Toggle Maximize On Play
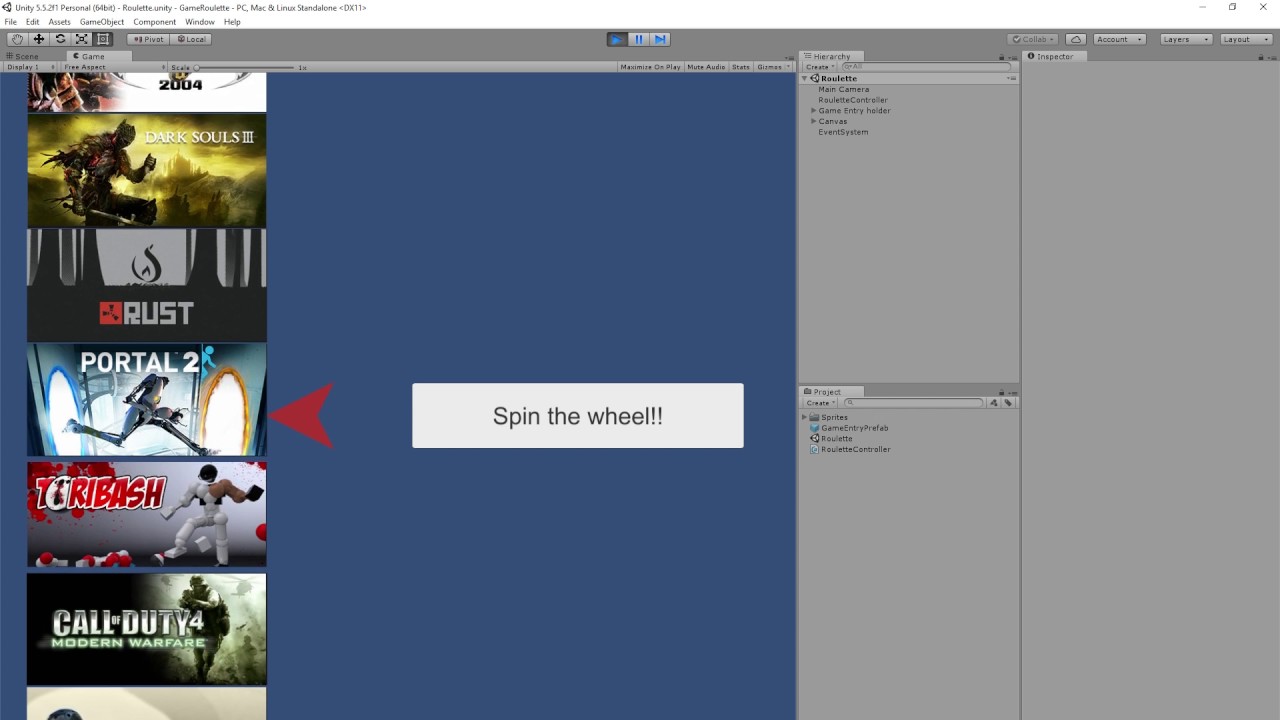The height and width of the screenshot is (720, 1280). tap(650, 67)
